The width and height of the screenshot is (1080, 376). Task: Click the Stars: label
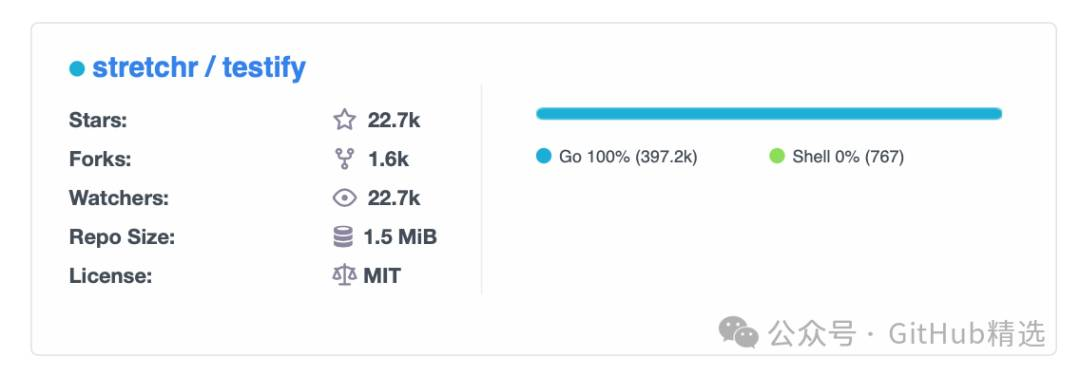pyautogui.click(x=98, y=121)
